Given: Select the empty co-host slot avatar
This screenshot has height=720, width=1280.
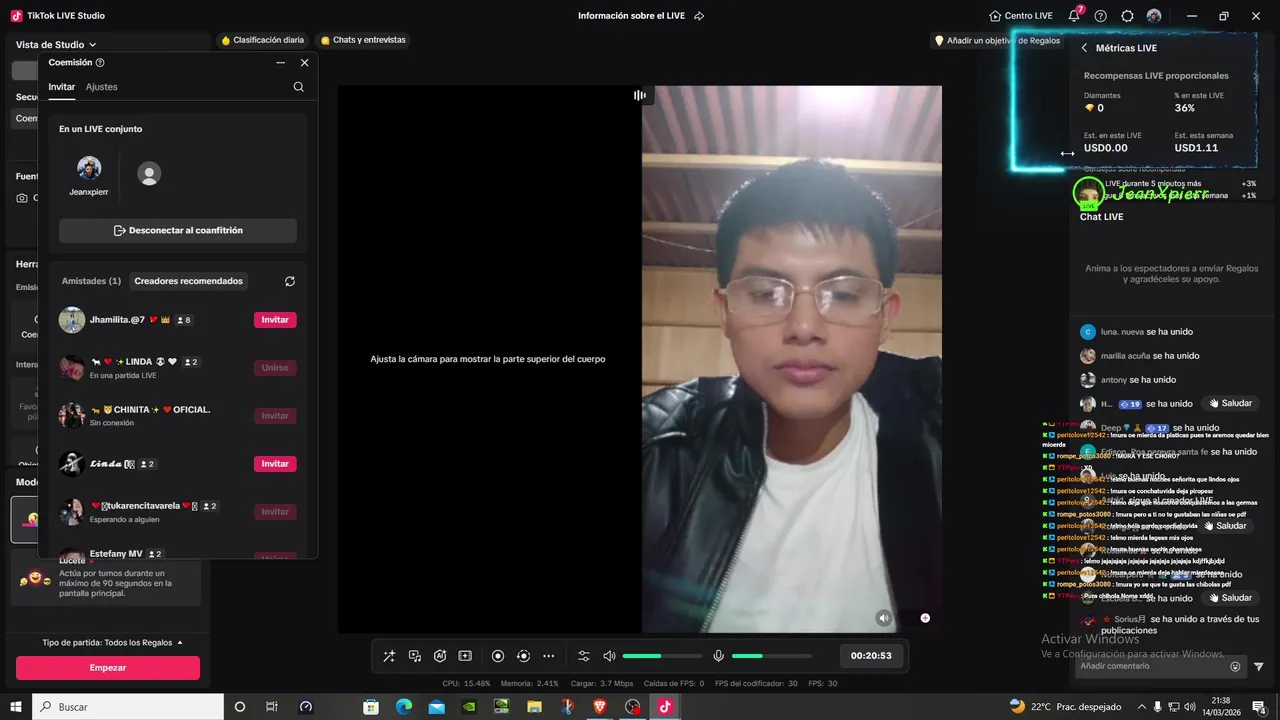Looking at the screenshot, I should click(149, 174).
